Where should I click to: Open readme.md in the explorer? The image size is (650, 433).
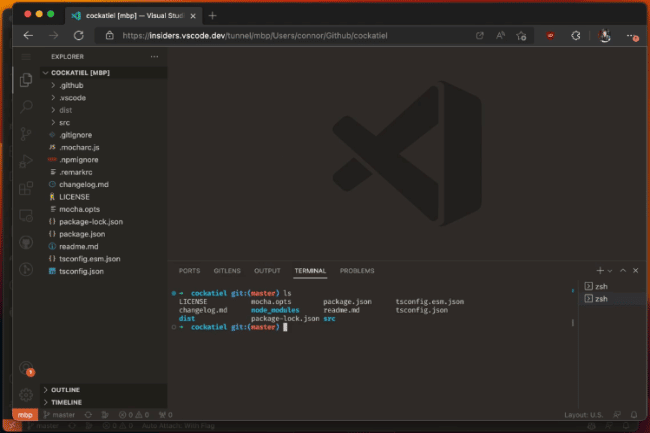[x=104, y=247]
